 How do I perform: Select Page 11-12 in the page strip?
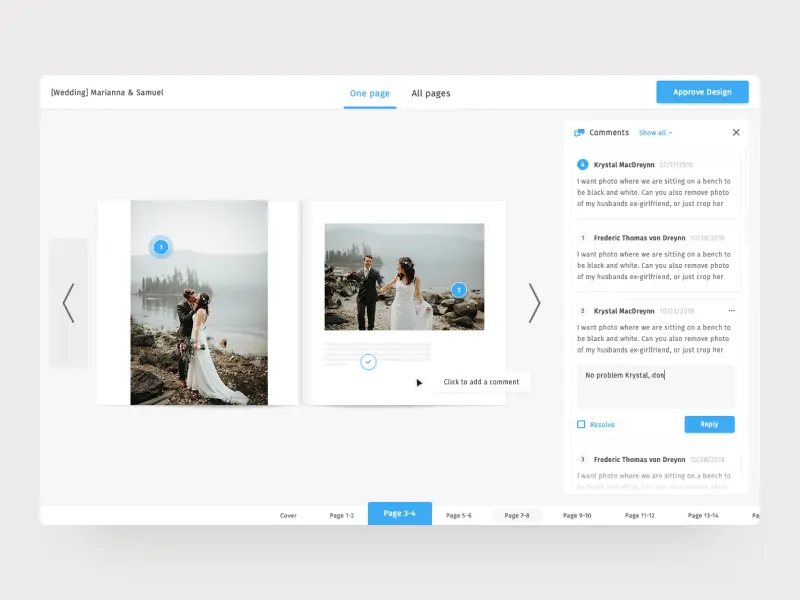[640, 515]
